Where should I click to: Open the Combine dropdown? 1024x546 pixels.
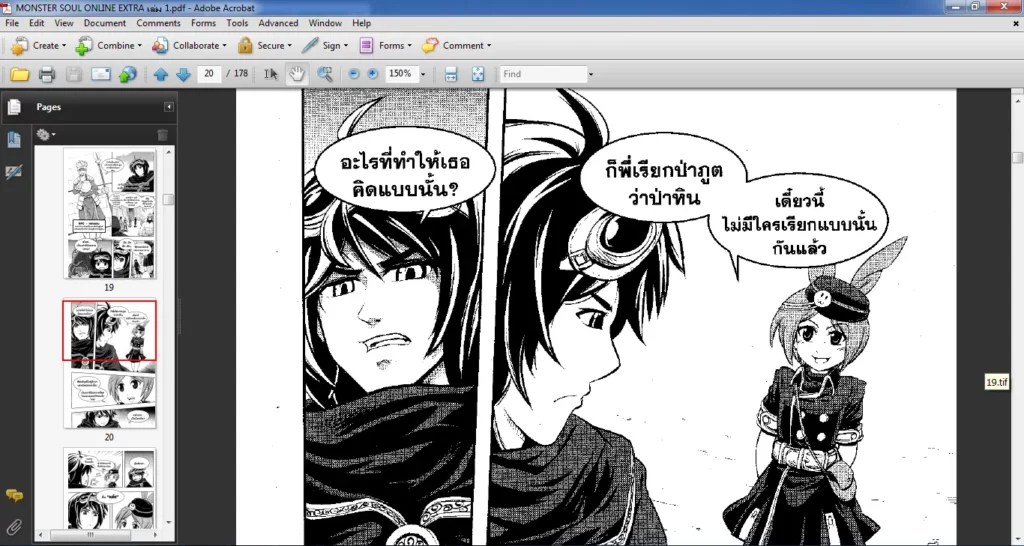tap(109, 46)
